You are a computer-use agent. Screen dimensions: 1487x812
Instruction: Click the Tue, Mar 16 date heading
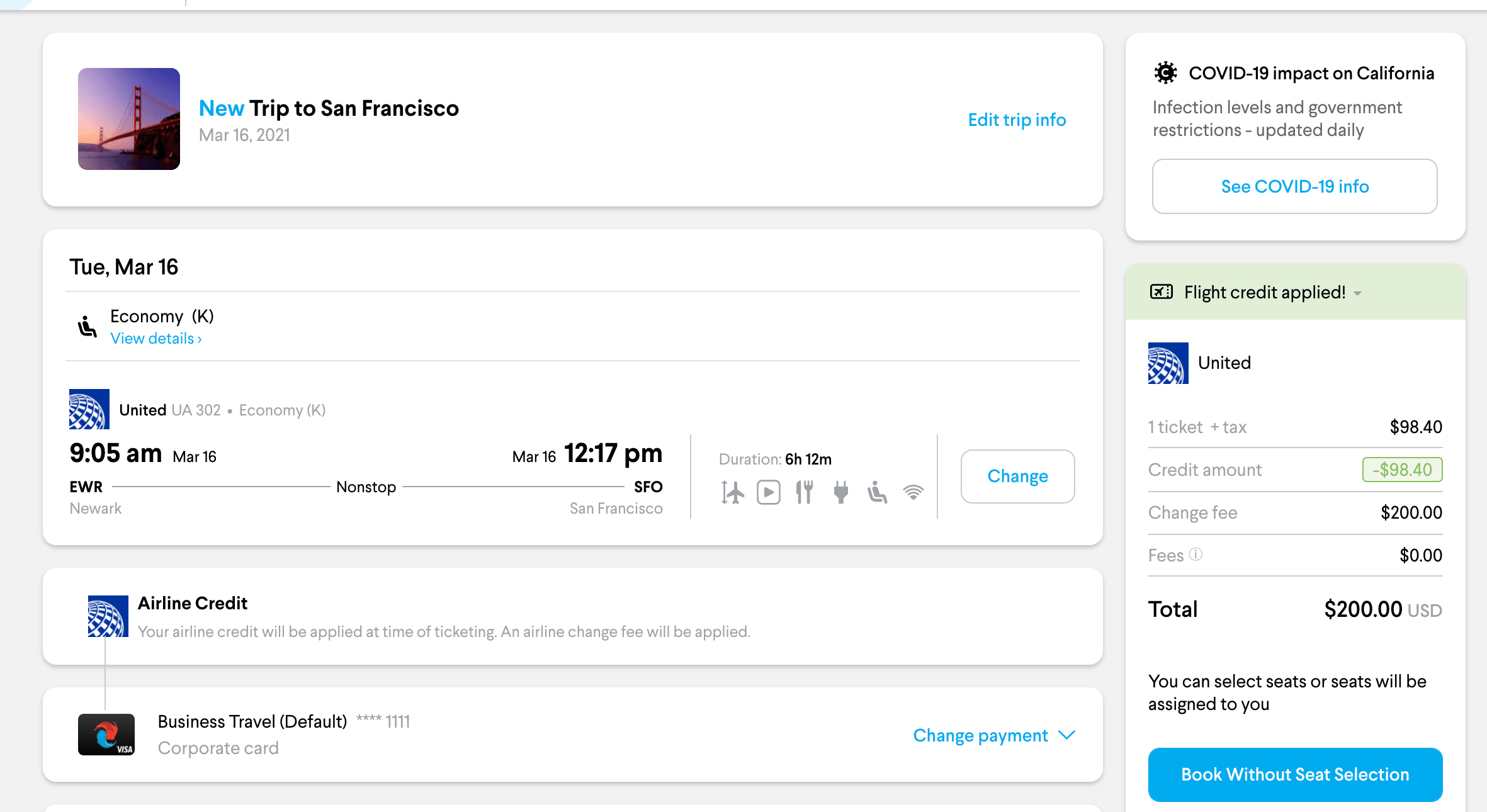point(123,267)
